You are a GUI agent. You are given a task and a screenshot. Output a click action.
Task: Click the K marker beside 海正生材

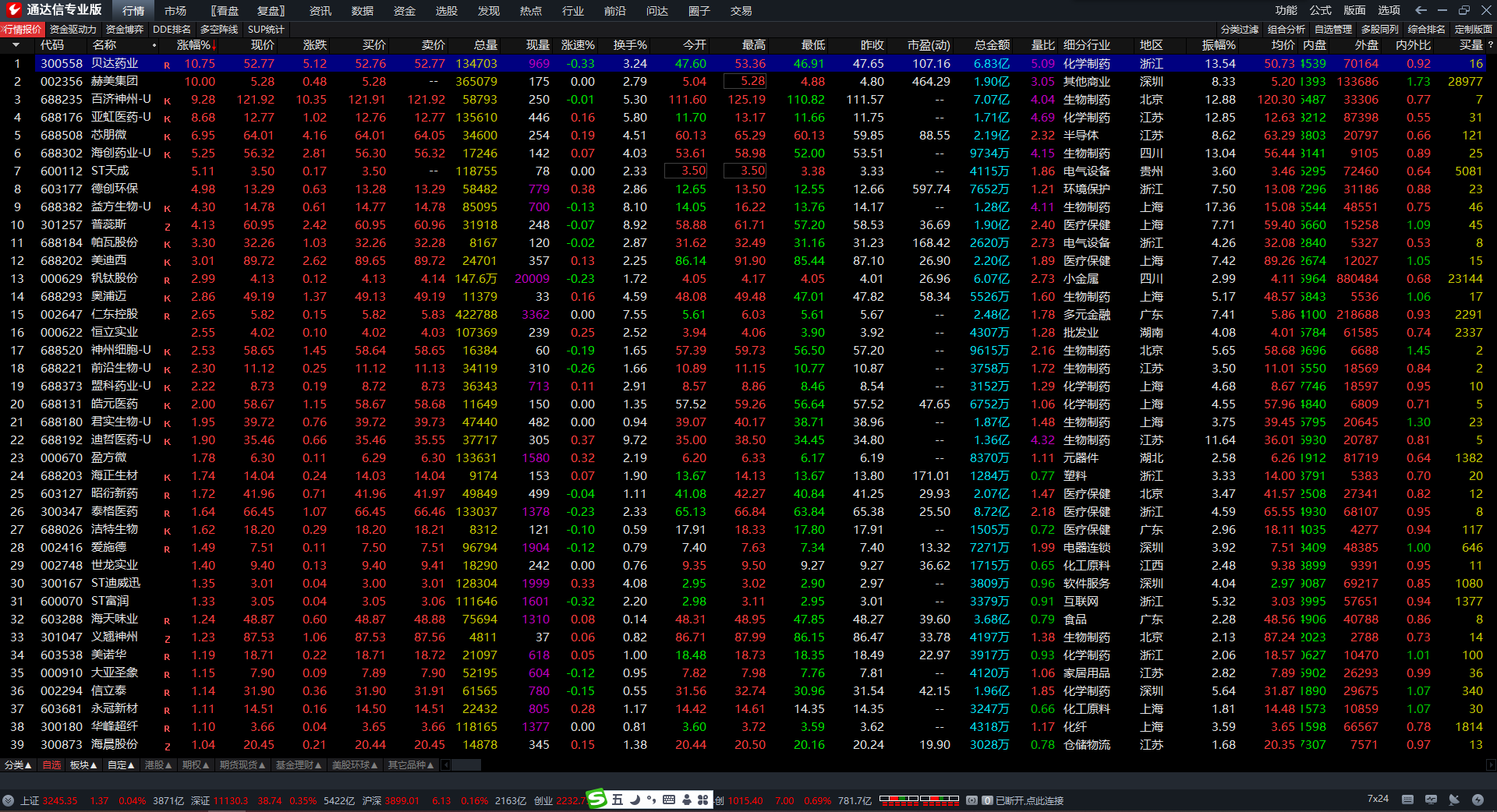(x=167, y=477)
